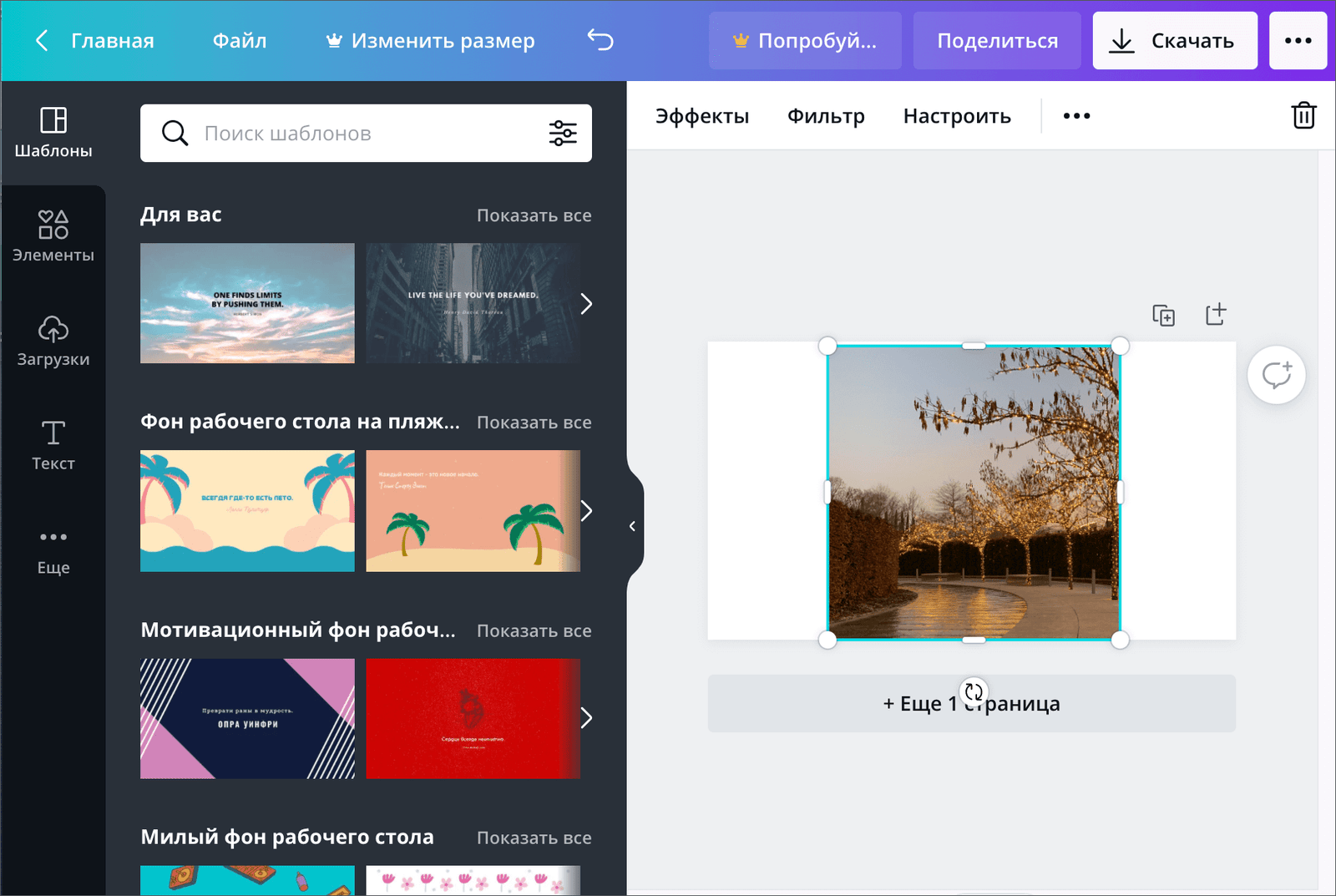Select the Текст text tool
Viewport: 1336px width, 896px height.
pyautogui.click(x=53, y=445)
